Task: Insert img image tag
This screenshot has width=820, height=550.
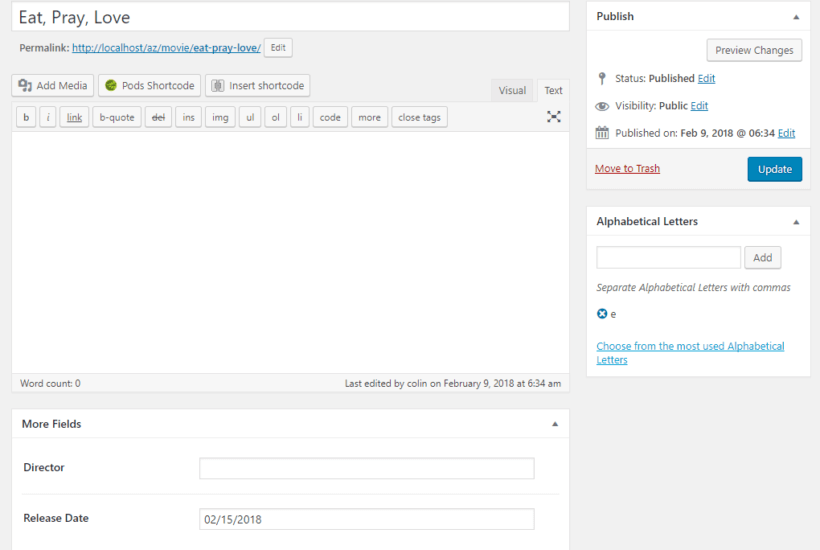Action: (x=220, y=117)
